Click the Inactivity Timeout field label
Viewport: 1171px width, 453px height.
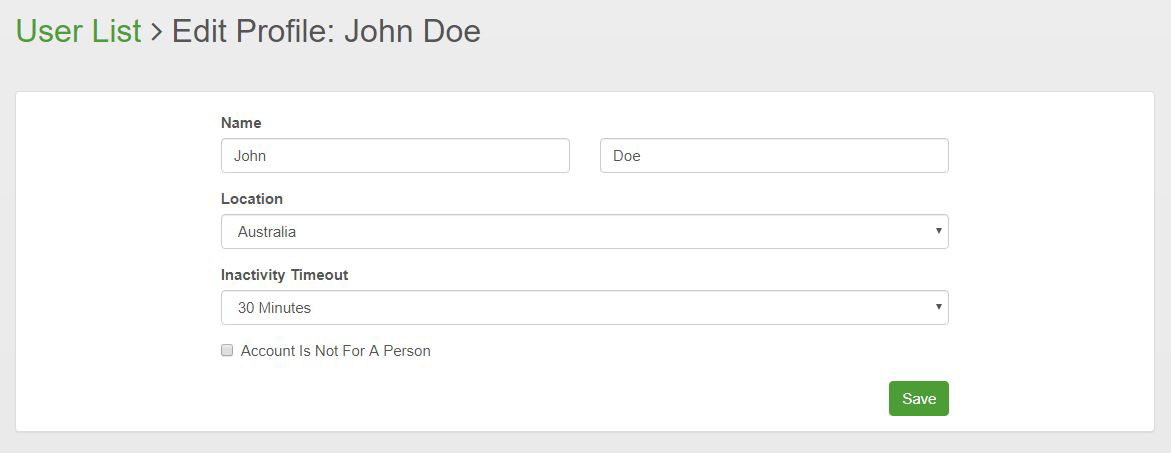[x=284, y=275]
